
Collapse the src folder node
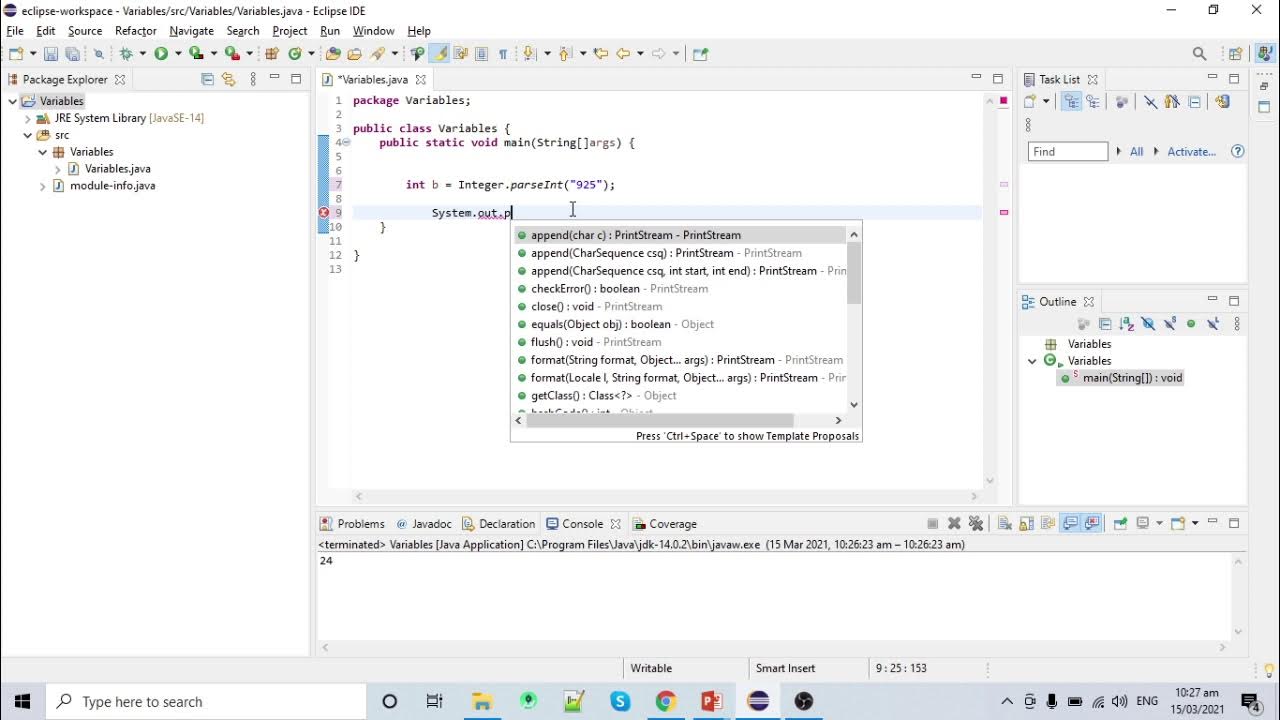(x=28, y=135)
